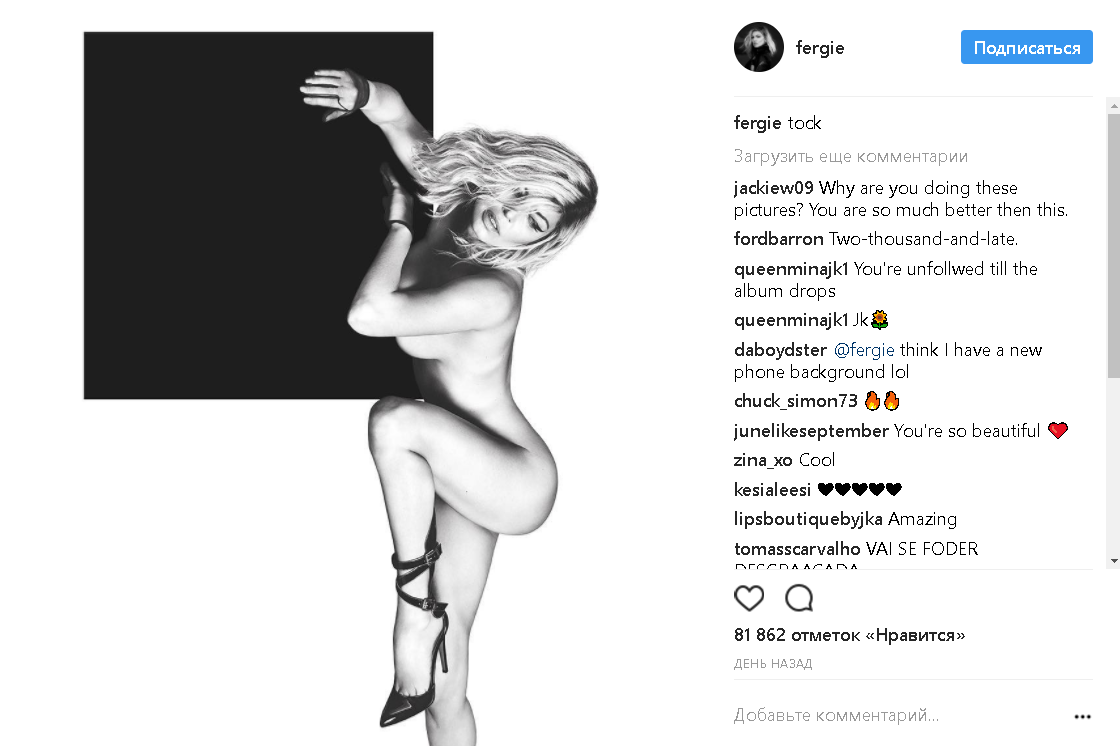Open lipsboutiquebyjka's profile link

808,519
